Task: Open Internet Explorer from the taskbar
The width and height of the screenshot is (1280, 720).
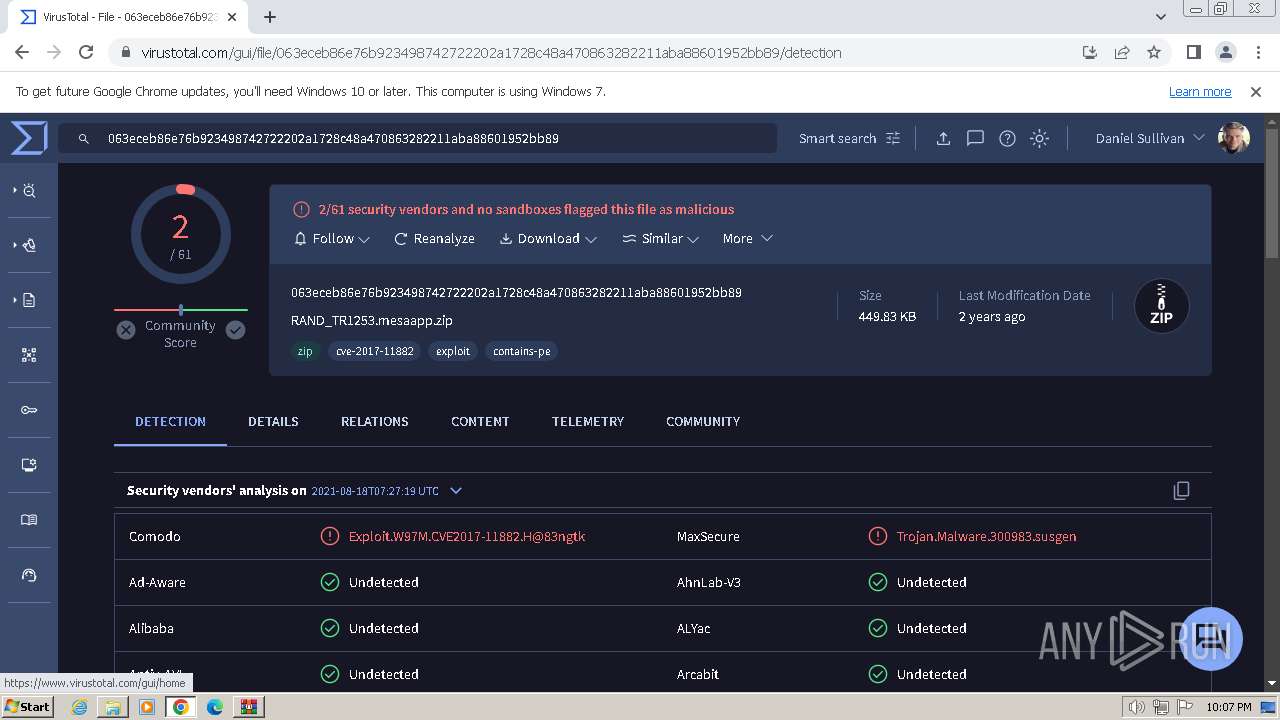Action: 79,706
